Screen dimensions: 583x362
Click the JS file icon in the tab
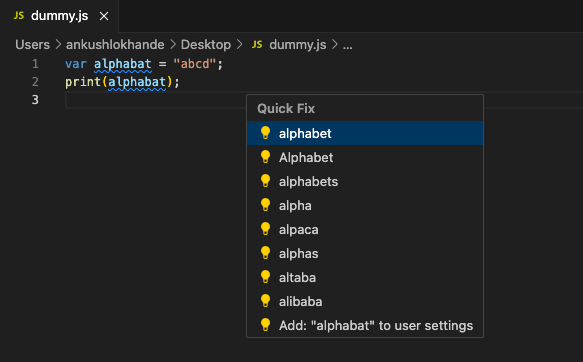[x=19, y=16]
